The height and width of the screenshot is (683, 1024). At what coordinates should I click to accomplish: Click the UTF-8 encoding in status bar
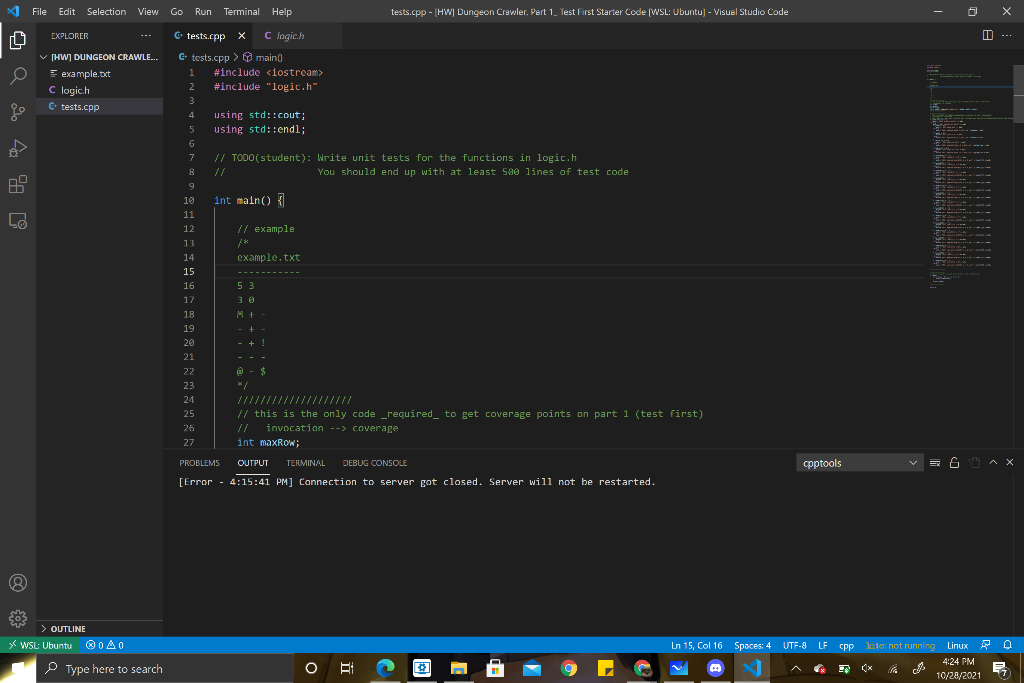tap(795, 646)
